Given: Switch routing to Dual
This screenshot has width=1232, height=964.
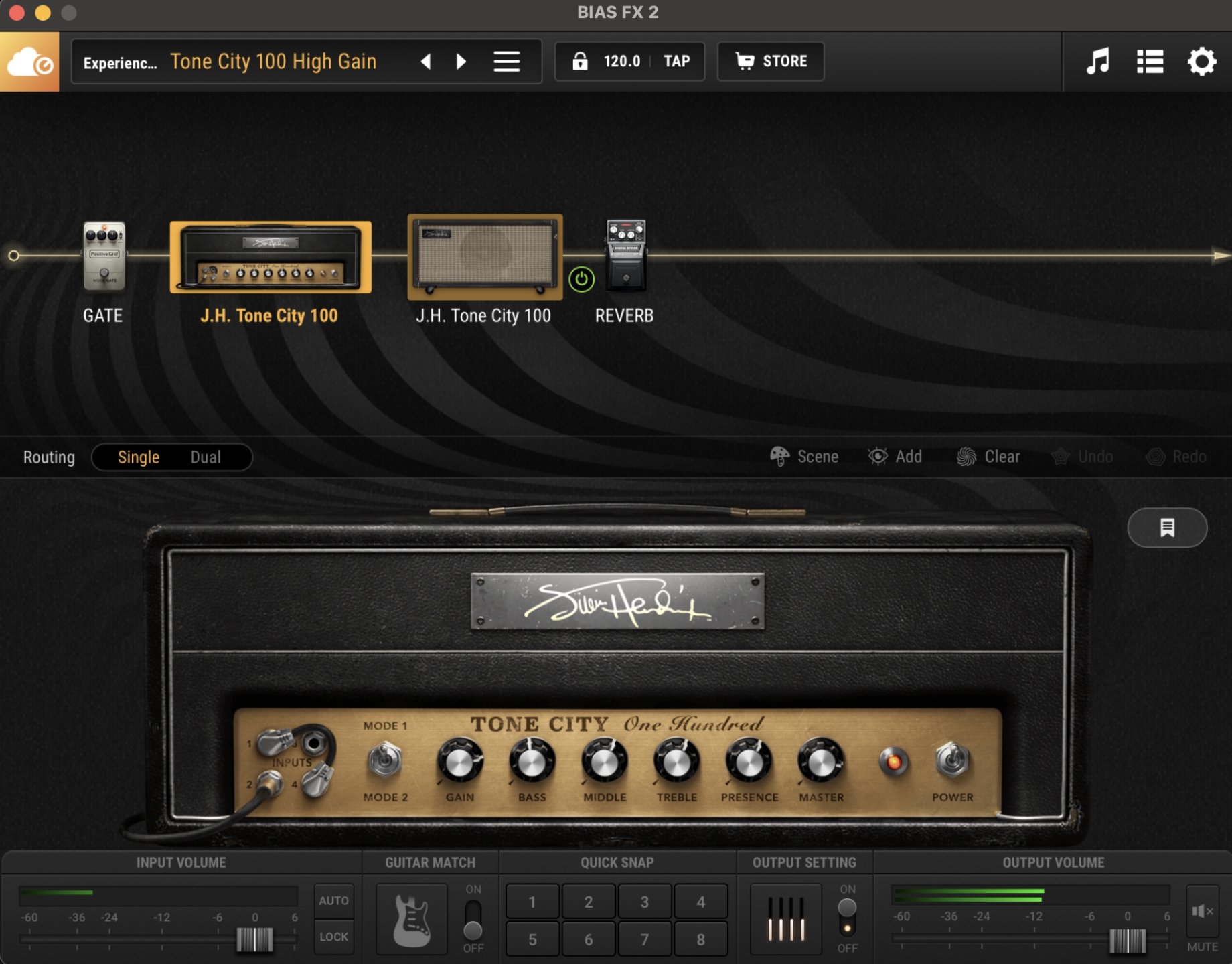Looking at the screenshot, I should pos(205,457).
